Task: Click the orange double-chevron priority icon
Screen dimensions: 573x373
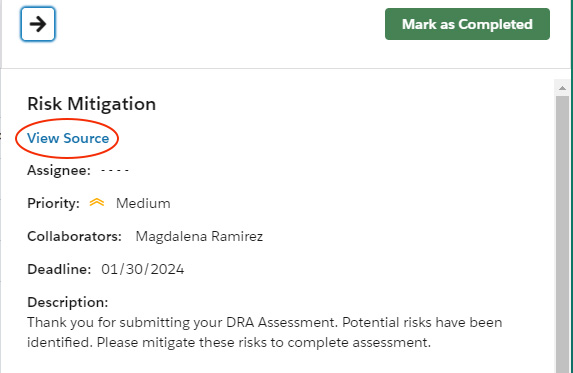Action: tap(97, 202)
